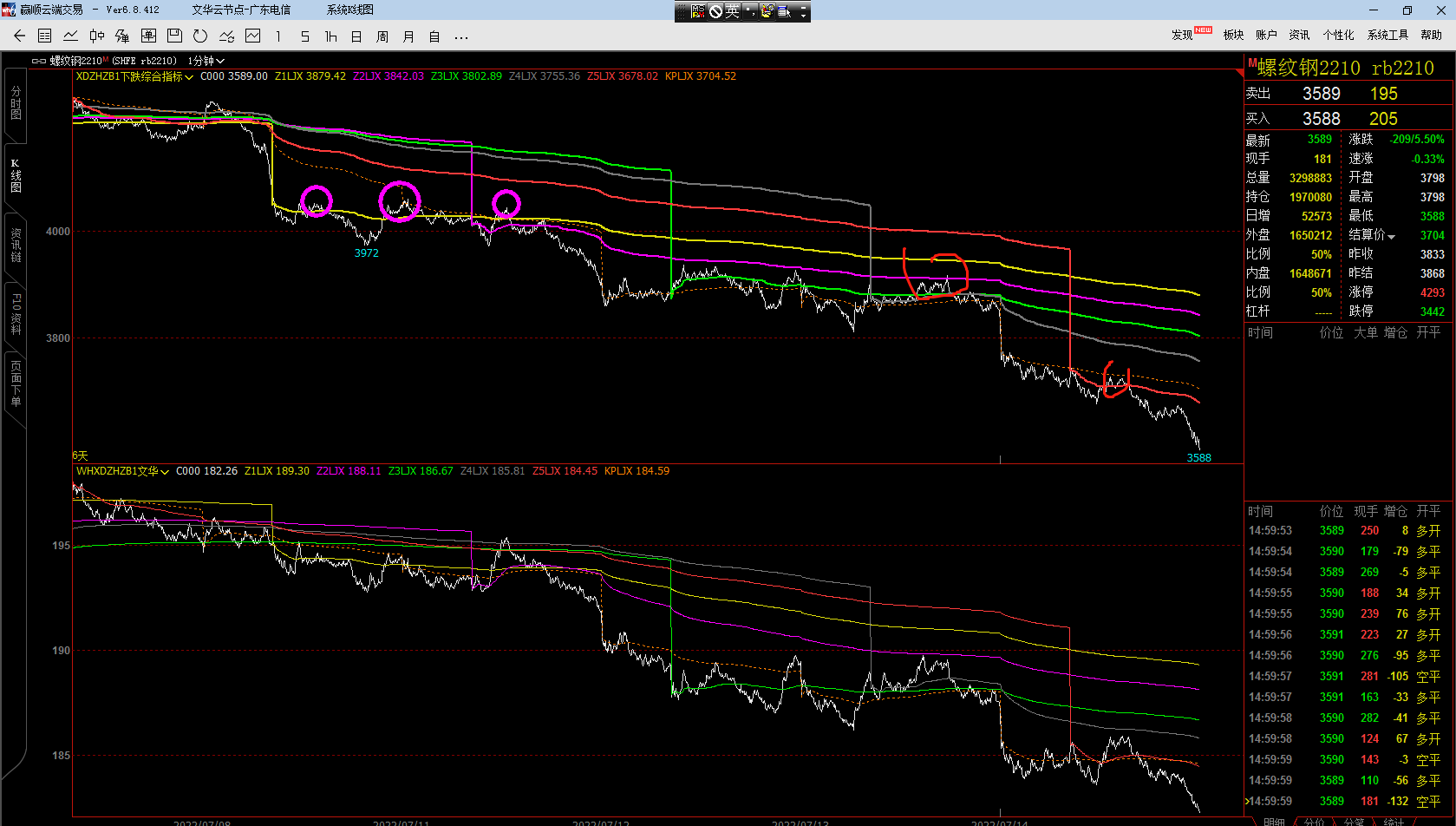Open the quote list view icon
Viewport: 1456px width, 826px height.
point(45,36)
